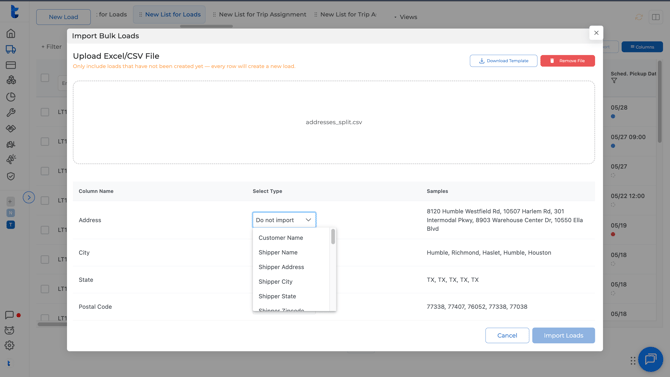670x377 pixels.
Task: Click the New Load button
Action: [63, 17]
